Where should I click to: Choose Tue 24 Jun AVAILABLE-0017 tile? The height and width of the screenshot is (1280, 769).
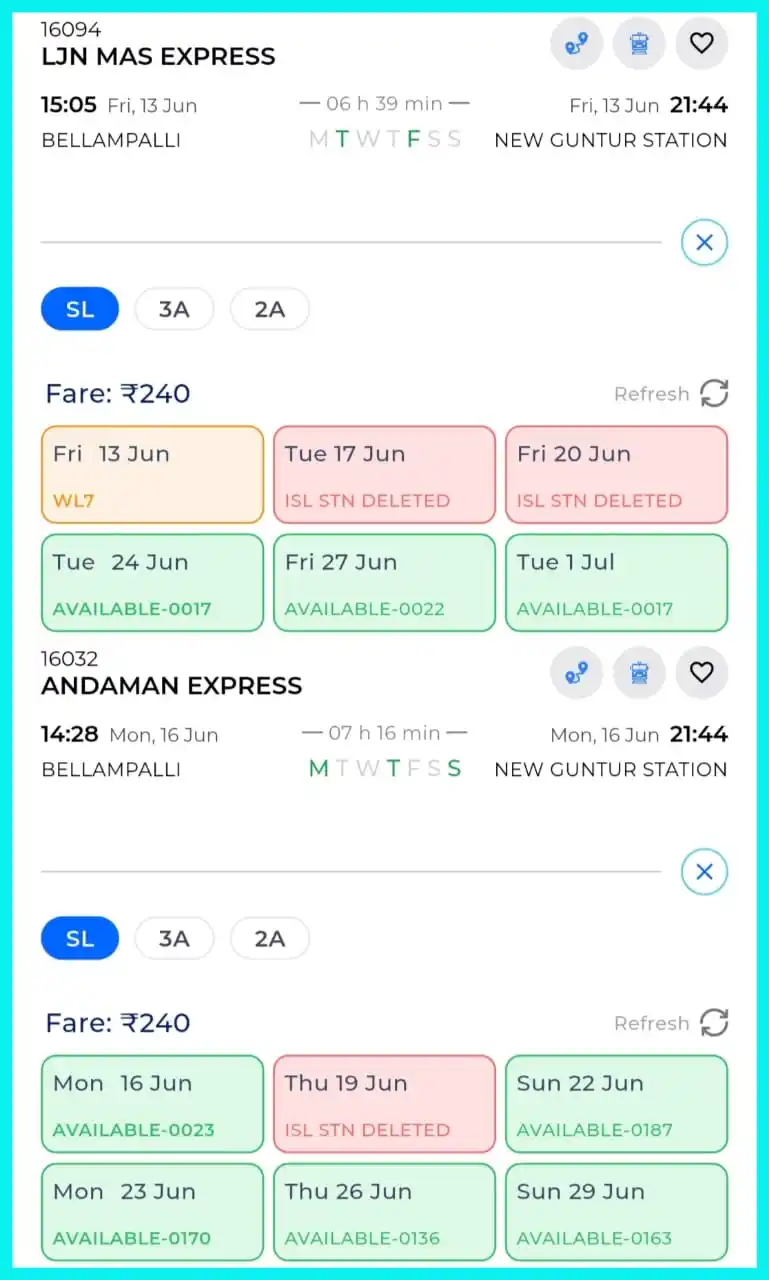point(152,583)
